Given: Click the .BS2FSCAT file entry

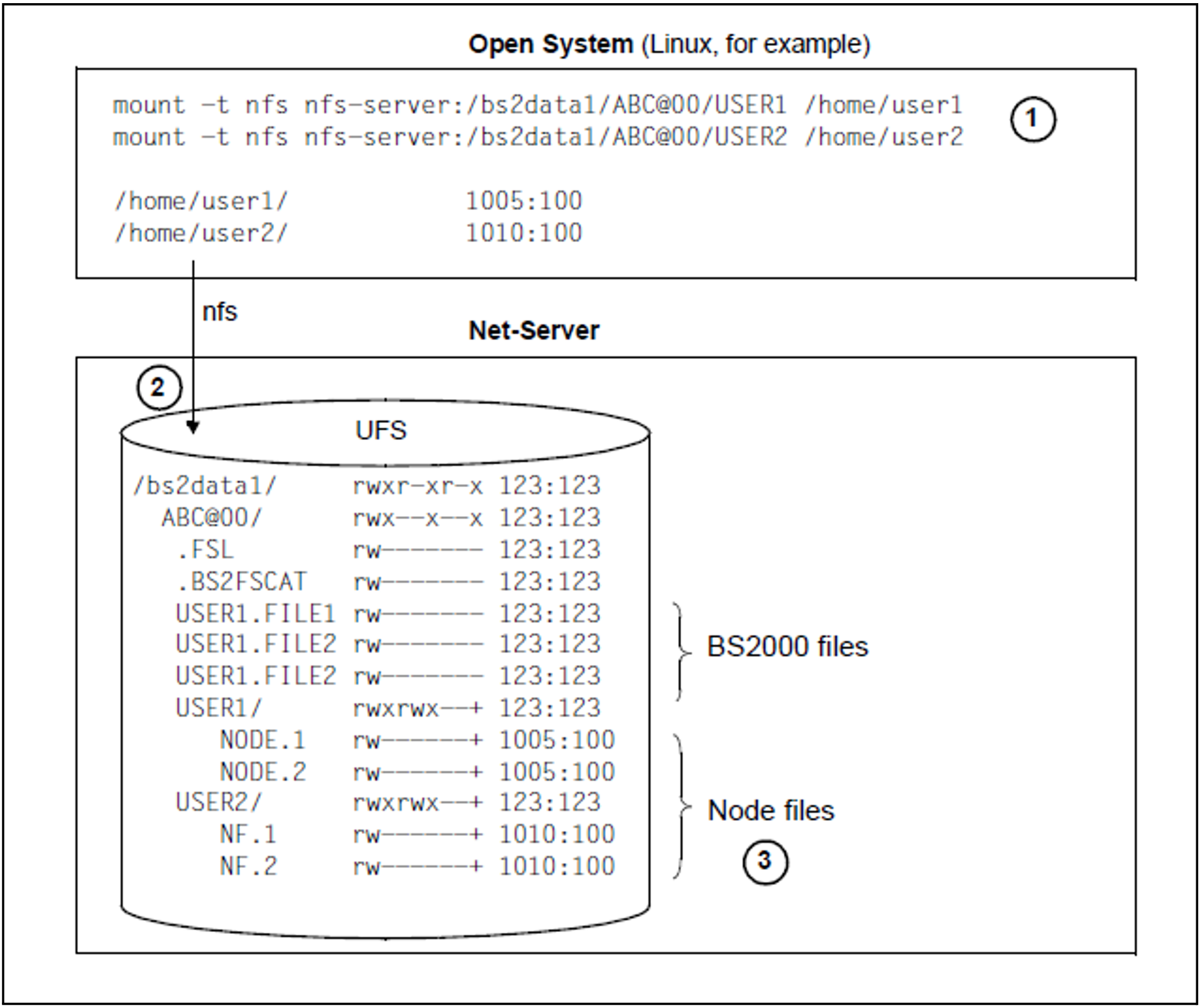Looking at the screenshot, I should coord(241,582).
